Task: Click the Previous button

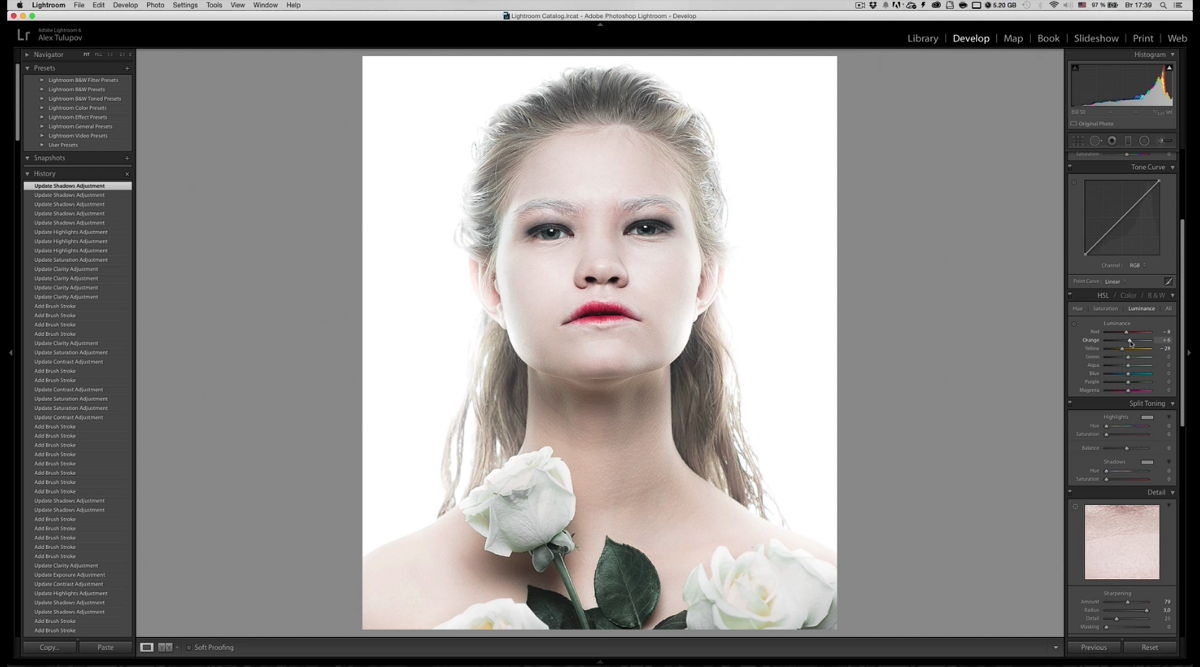Action: (1093, 647)
